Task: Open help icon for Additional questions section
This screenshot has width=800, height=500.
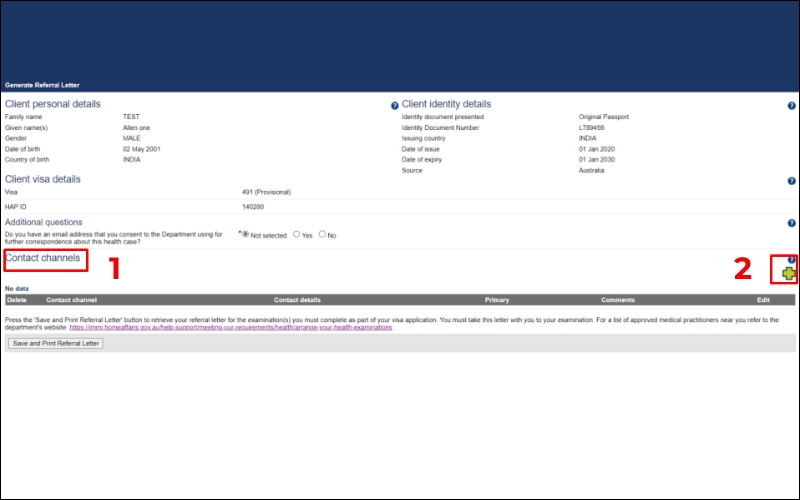Action: (791, 223)
